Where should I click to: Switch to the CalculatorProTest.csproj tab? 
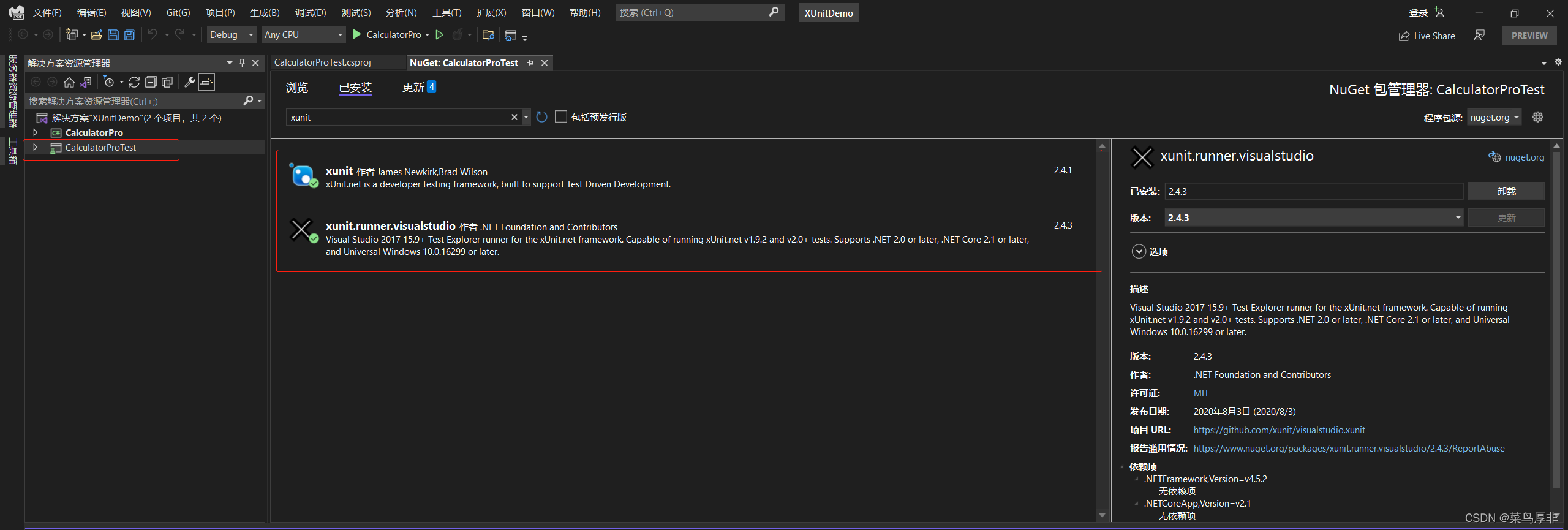tap(323, 62)
